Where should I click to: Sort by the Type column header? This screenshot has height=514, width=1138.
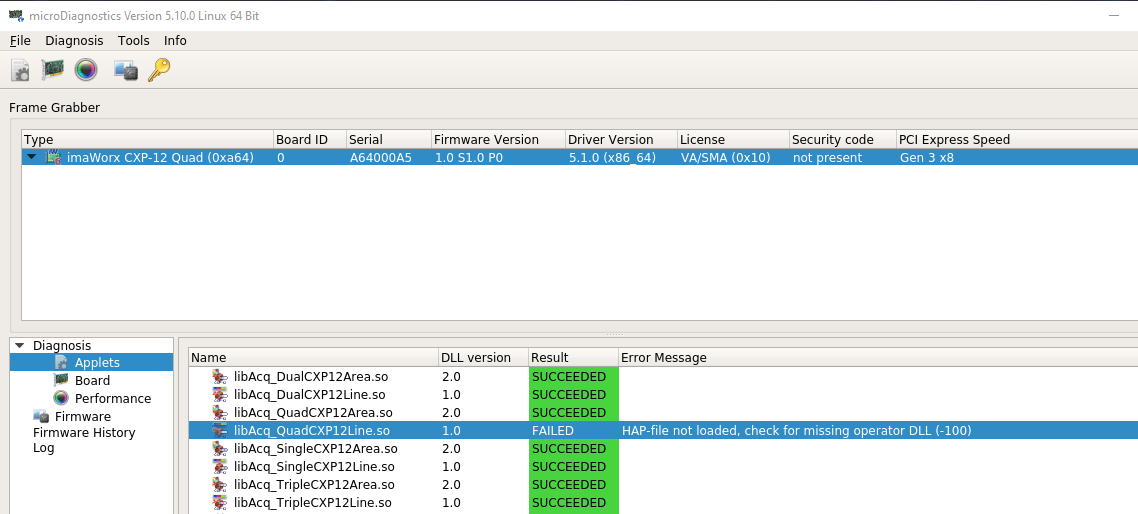tap(147, 139)
